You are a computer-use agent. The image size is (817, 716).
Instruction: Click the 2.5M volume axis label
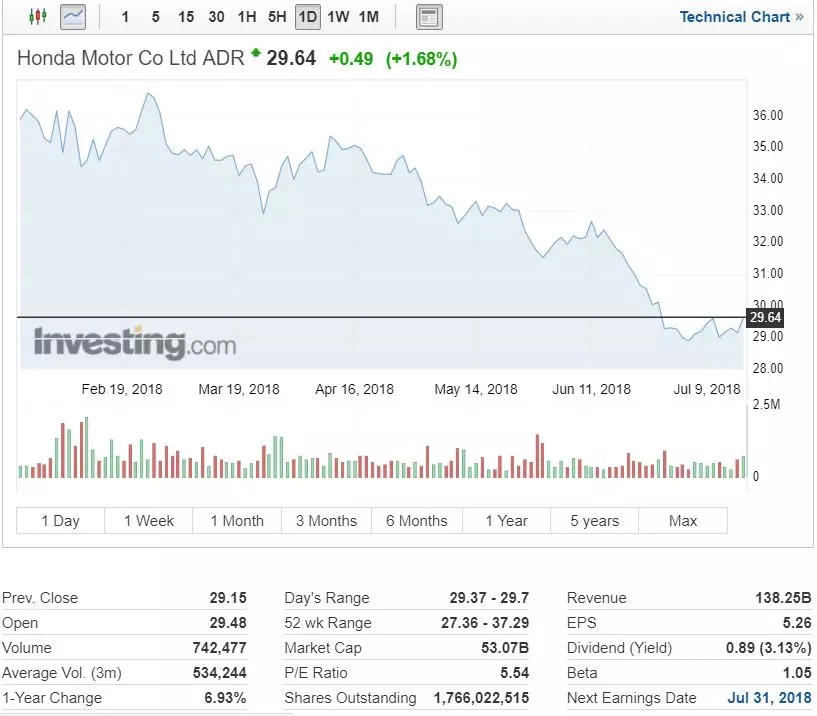[x=766, y=404]
